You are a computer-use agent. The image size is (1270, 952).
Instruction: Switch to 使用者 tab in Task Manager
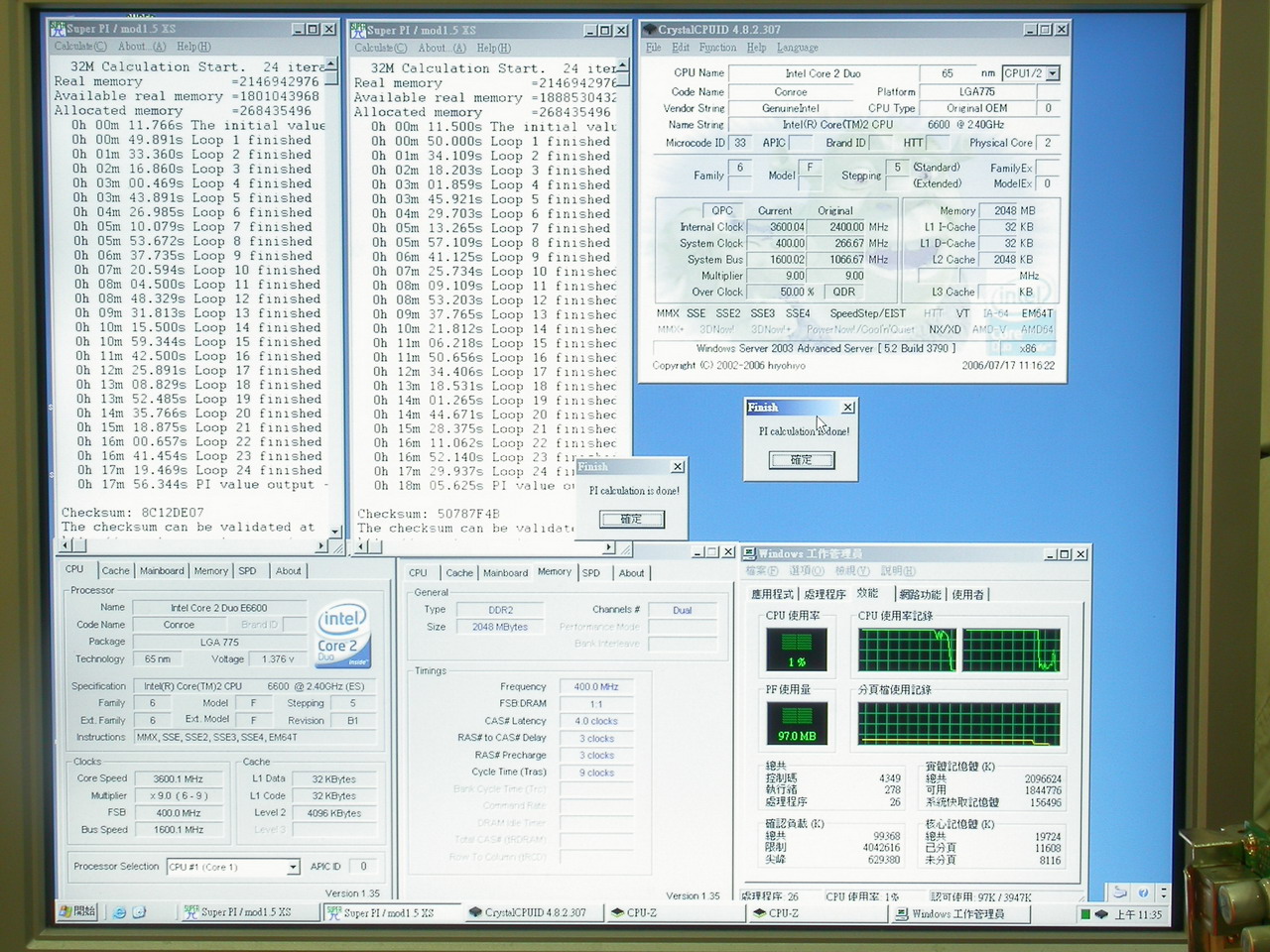pos(968,594)
